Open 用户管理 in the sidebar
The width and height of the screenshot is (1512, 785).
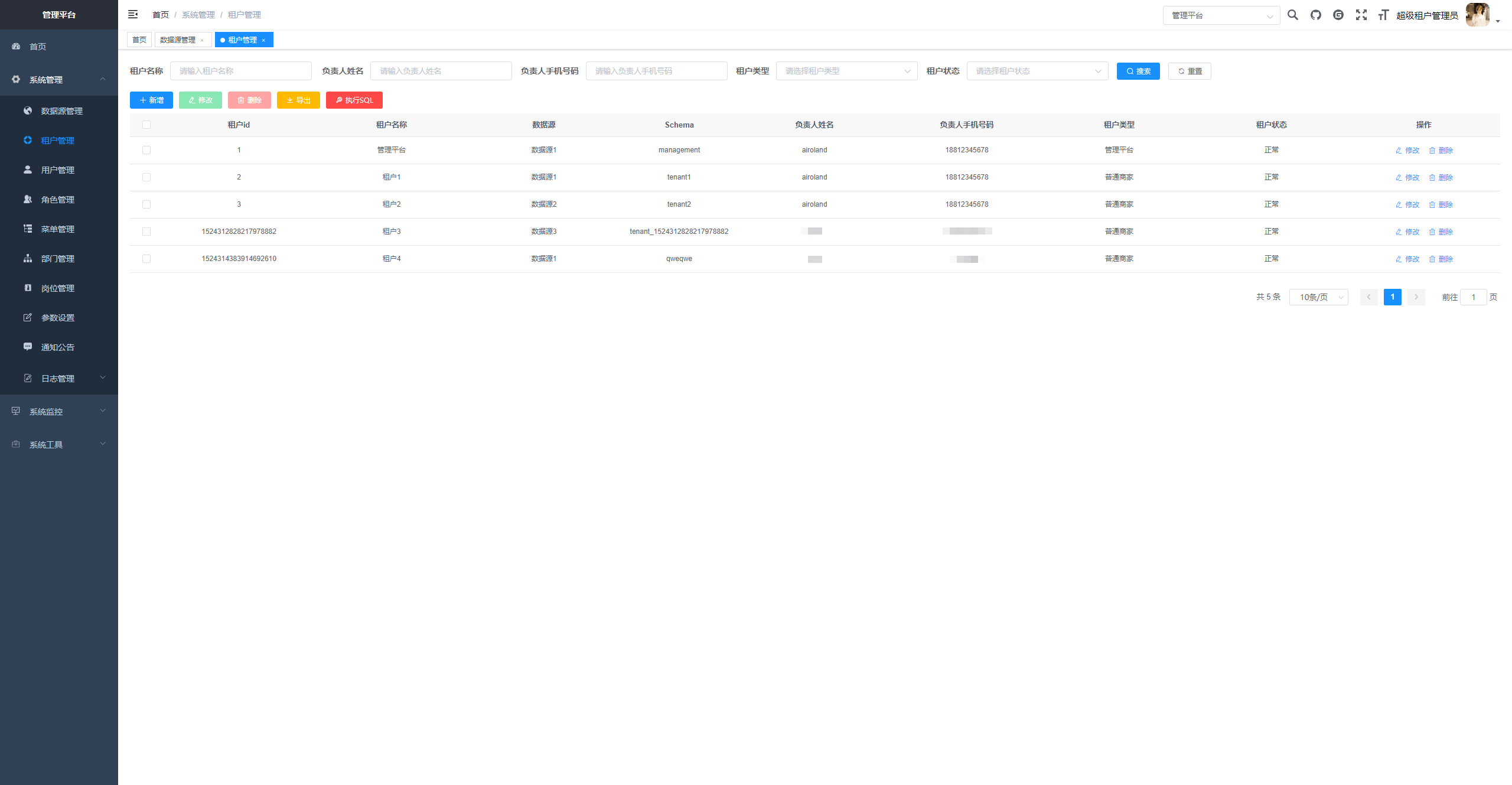[57, 170]
